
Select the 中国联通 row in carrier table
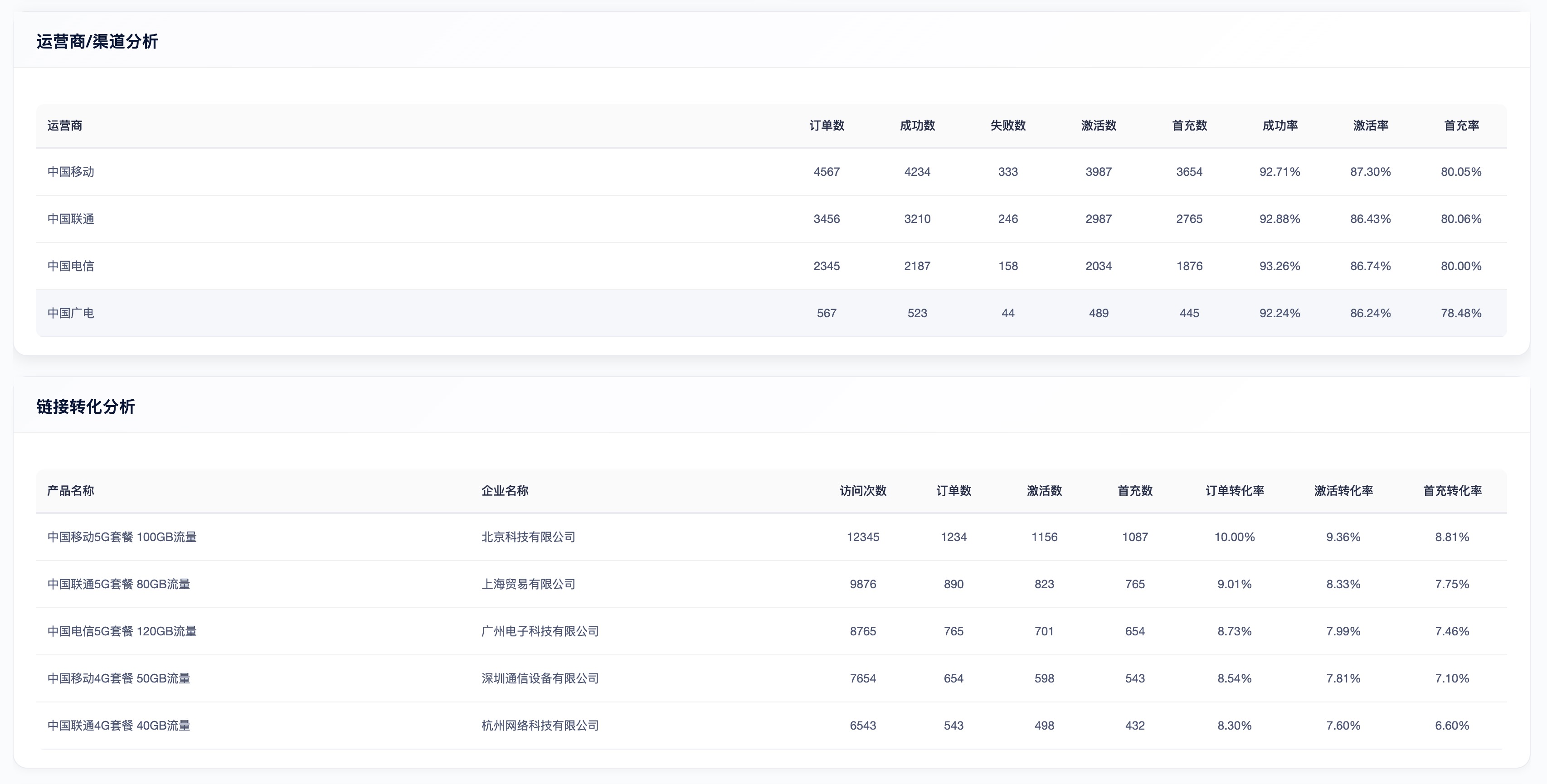pos(70,218)
